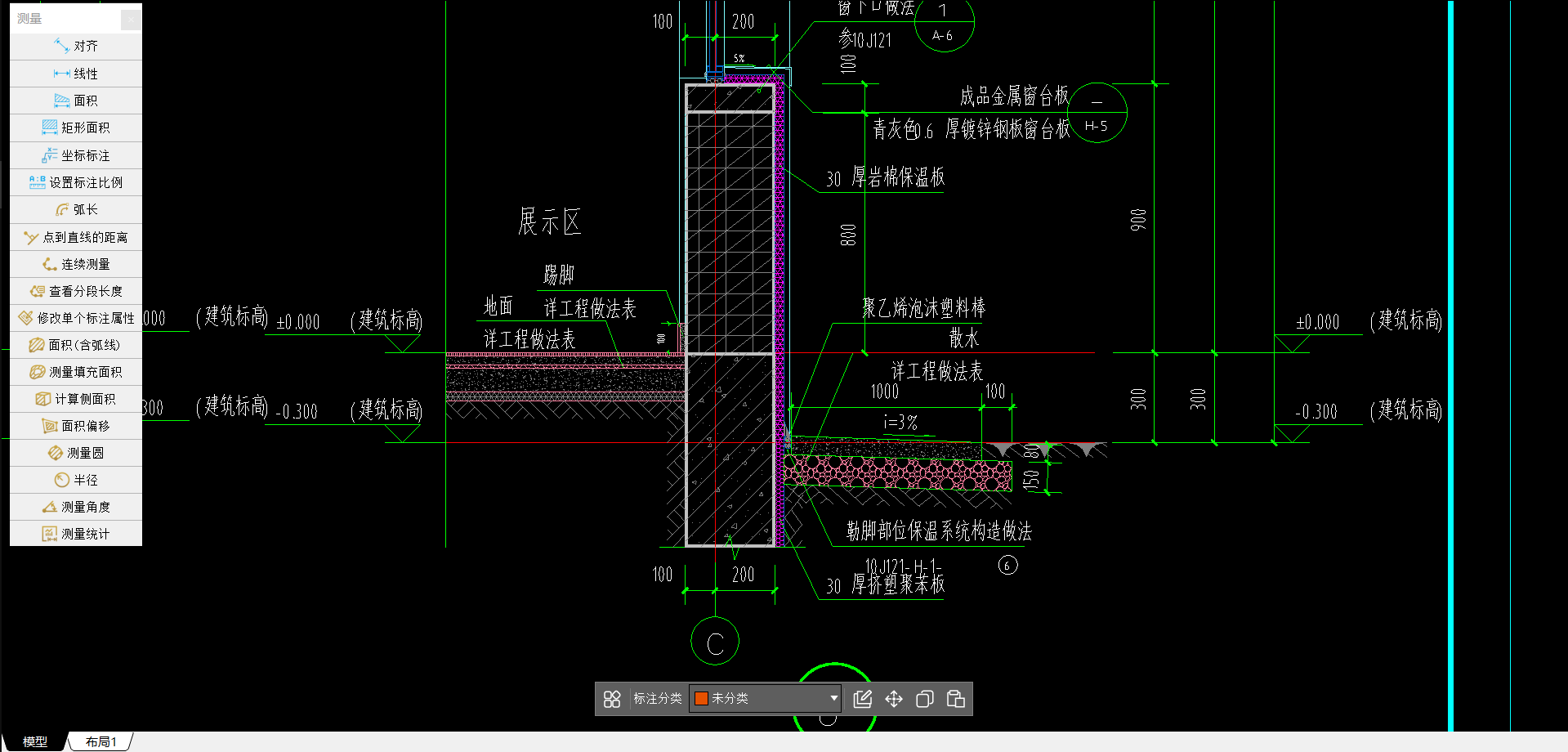
Task: Close the 测量 measurement panel
Action: tap(130, 19)
